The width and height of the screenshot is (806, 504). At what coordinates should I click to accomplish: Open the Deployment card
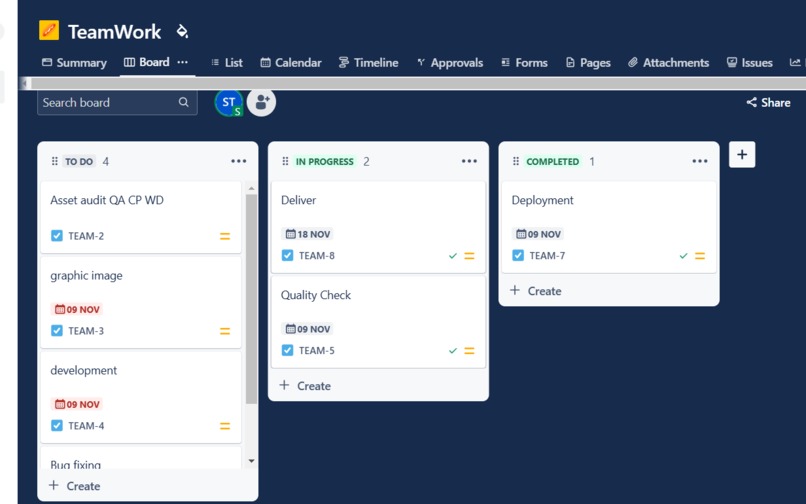(x=609, y=227)
